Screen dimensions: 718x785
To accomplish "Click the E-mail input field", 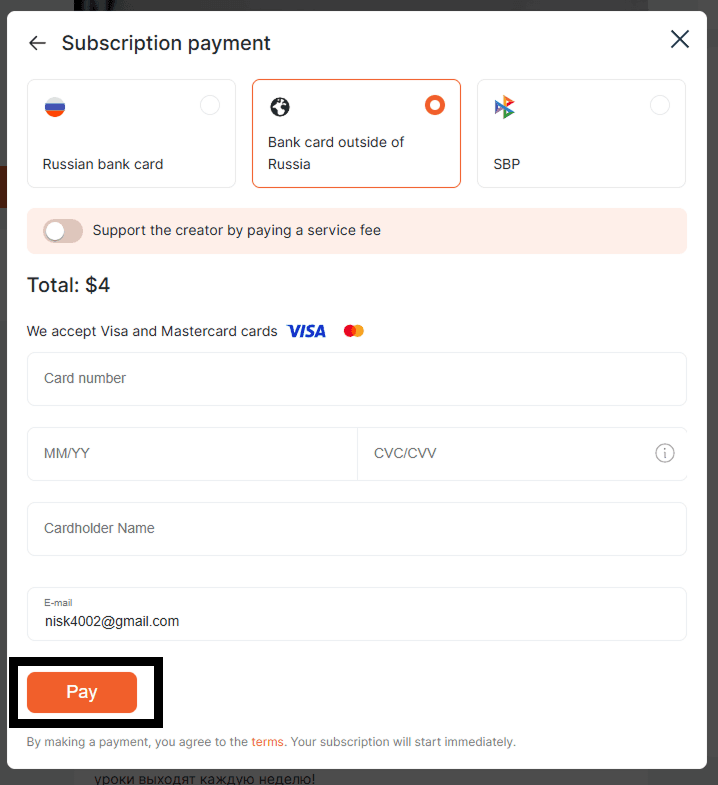I will (357, 620).
